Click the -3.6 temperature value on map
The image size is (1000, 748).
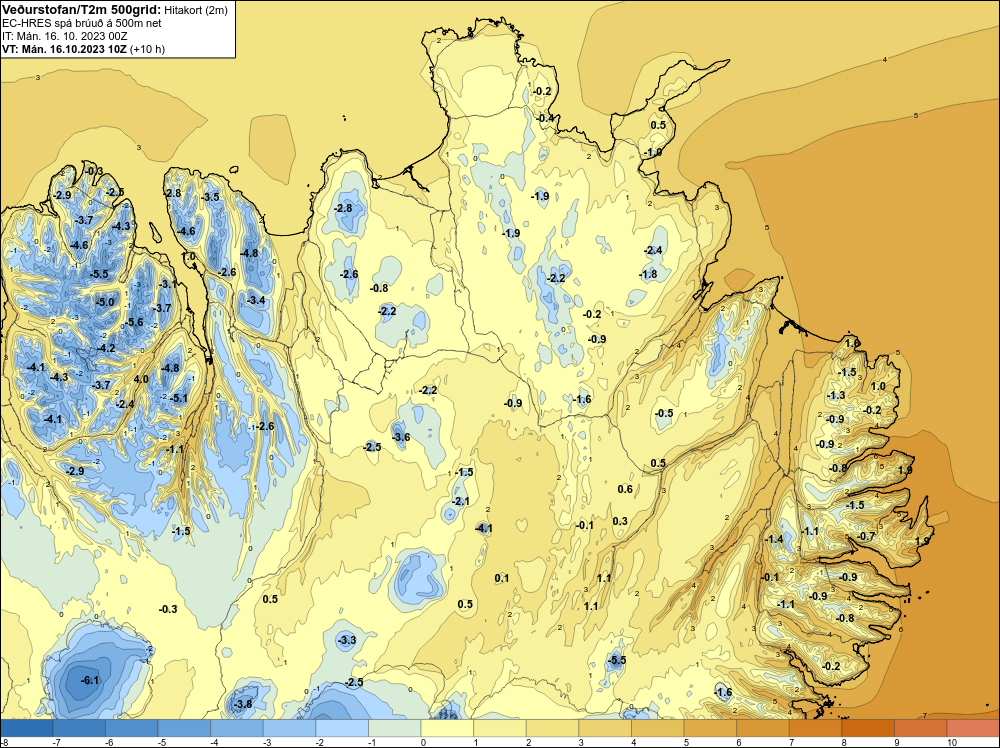pyautogui.click(x=401, y=437)
